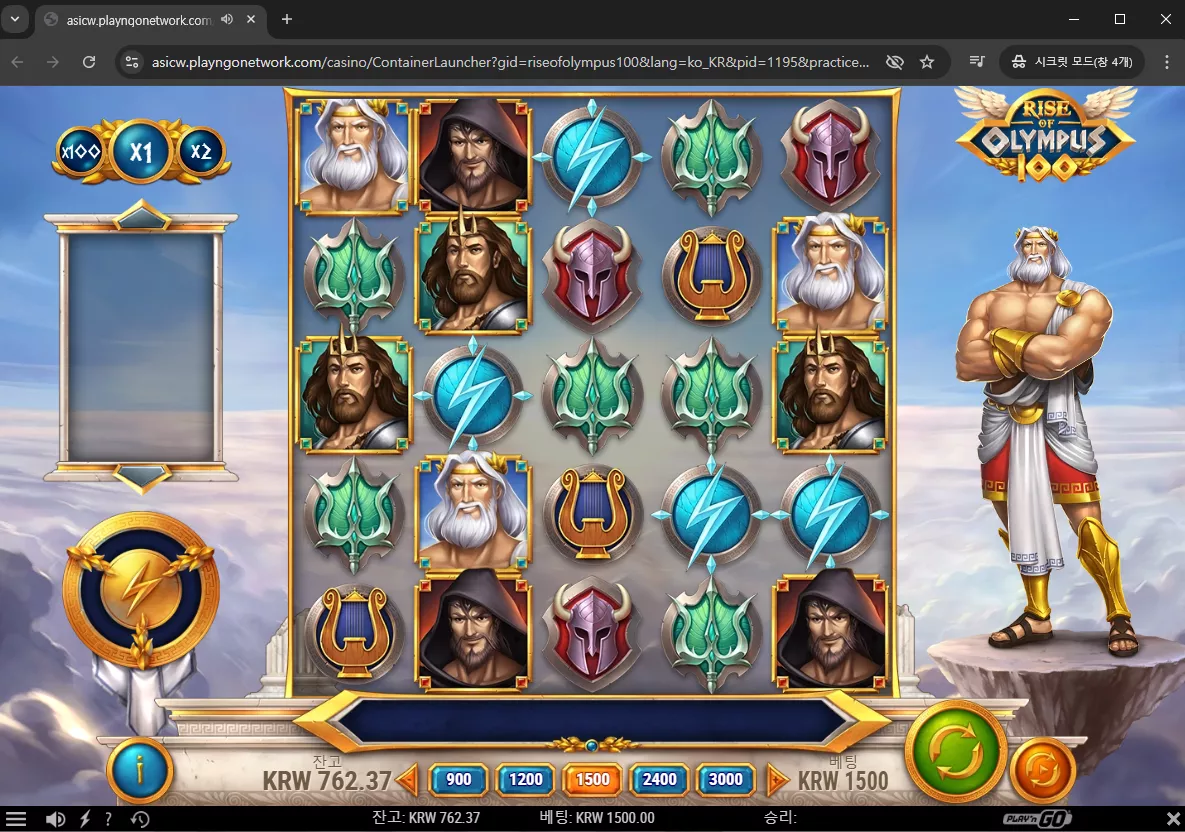Click the harp symbol in the second row

(x=710, y=275)
